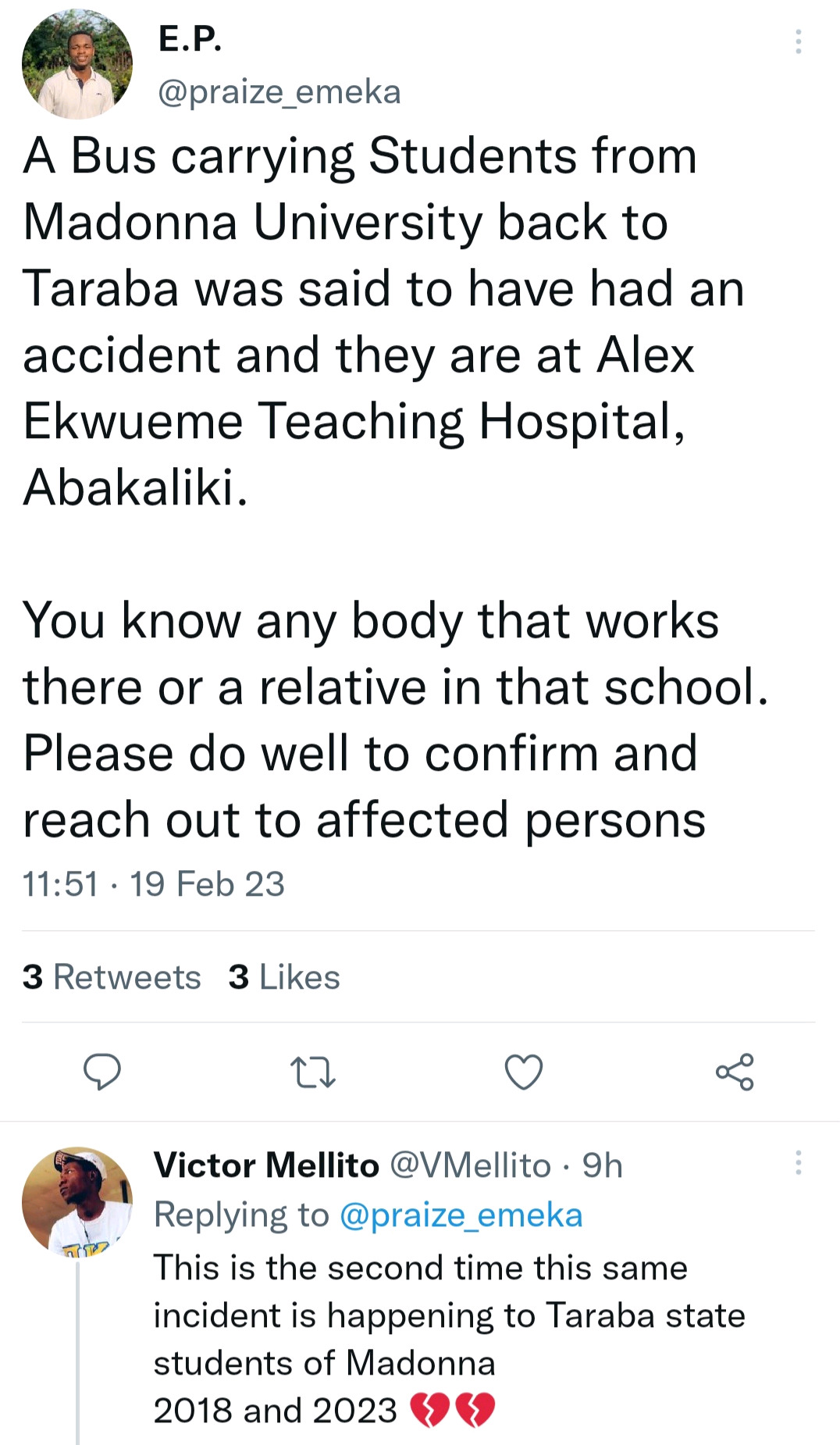Share the tweet using the share icon

(735, 1072)
